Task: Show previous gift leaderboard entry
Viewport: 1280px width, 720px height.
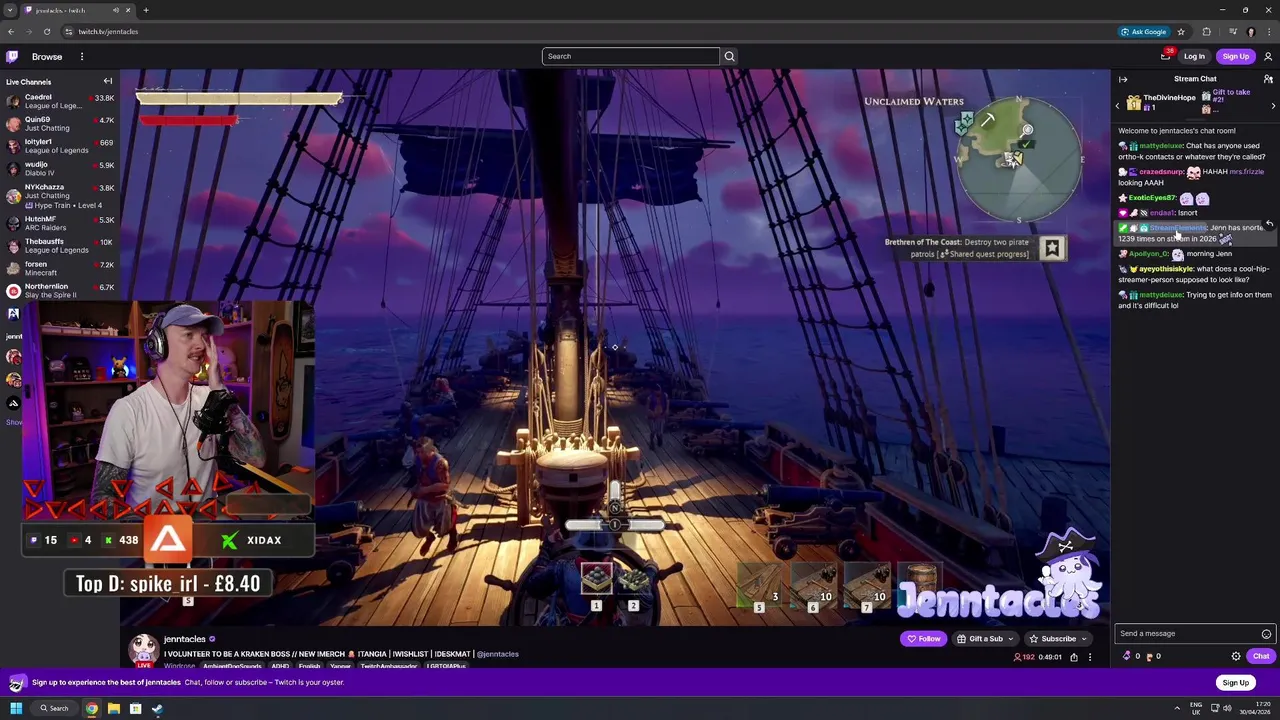Action: coord(1118,104)
